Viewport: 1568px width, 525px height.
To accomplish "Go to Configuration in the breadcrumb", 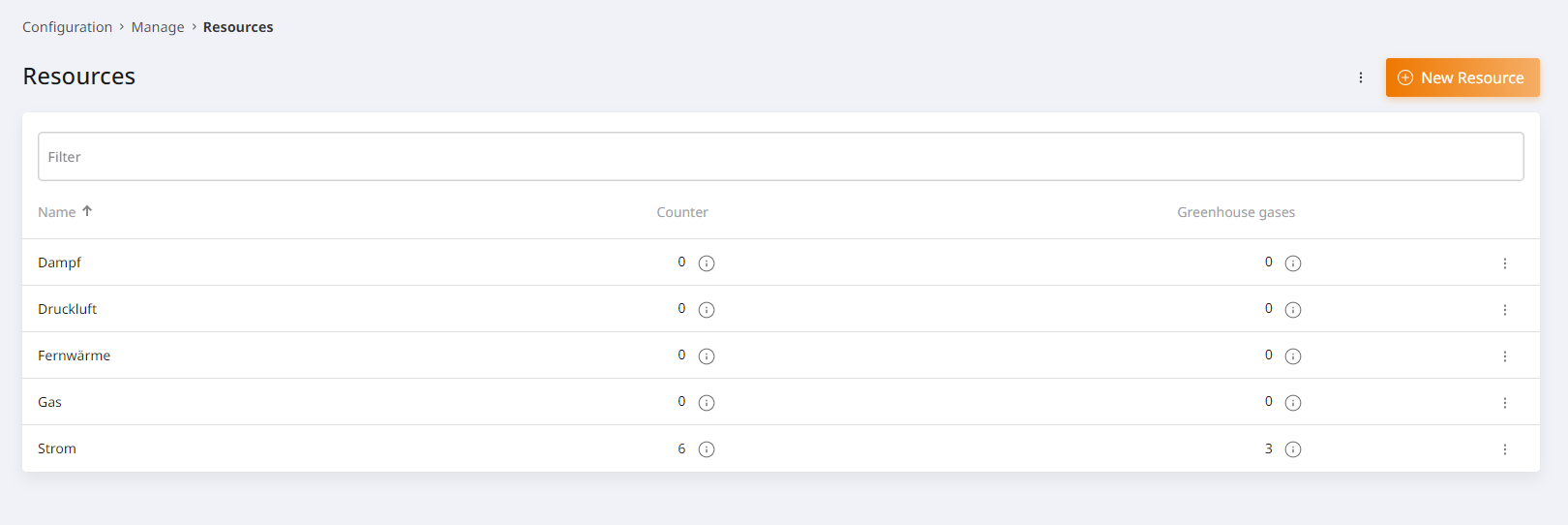I will click(67, 27).
